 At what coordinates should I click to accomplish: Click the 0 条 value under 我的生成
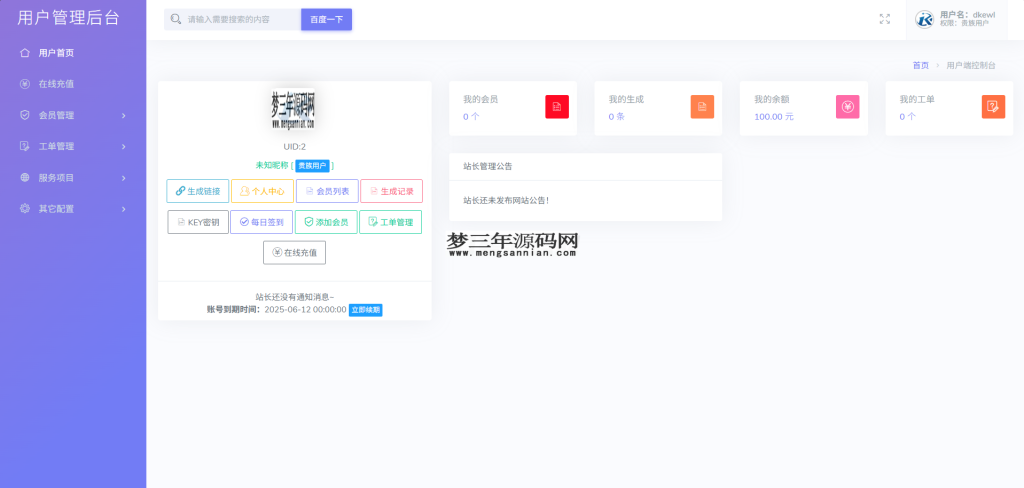pos(616,116)
